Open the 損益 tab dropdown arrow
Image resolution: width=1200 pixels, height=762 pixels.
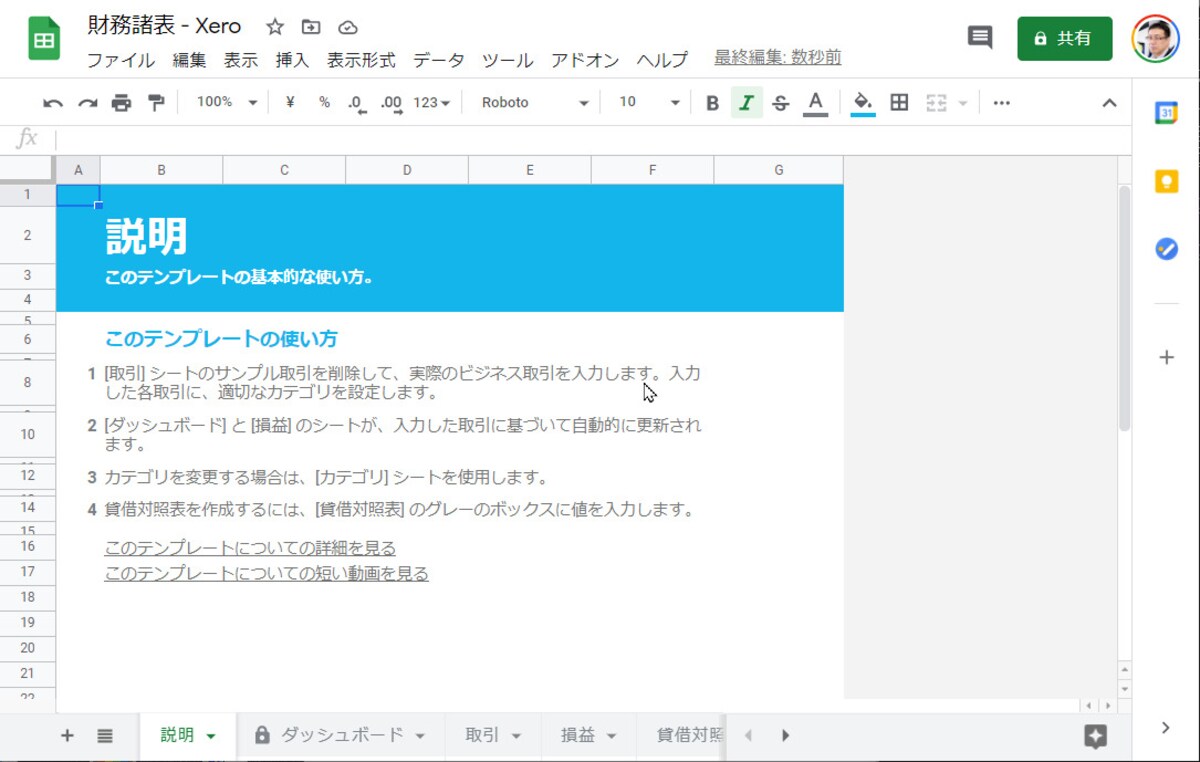tap(612, 737)
